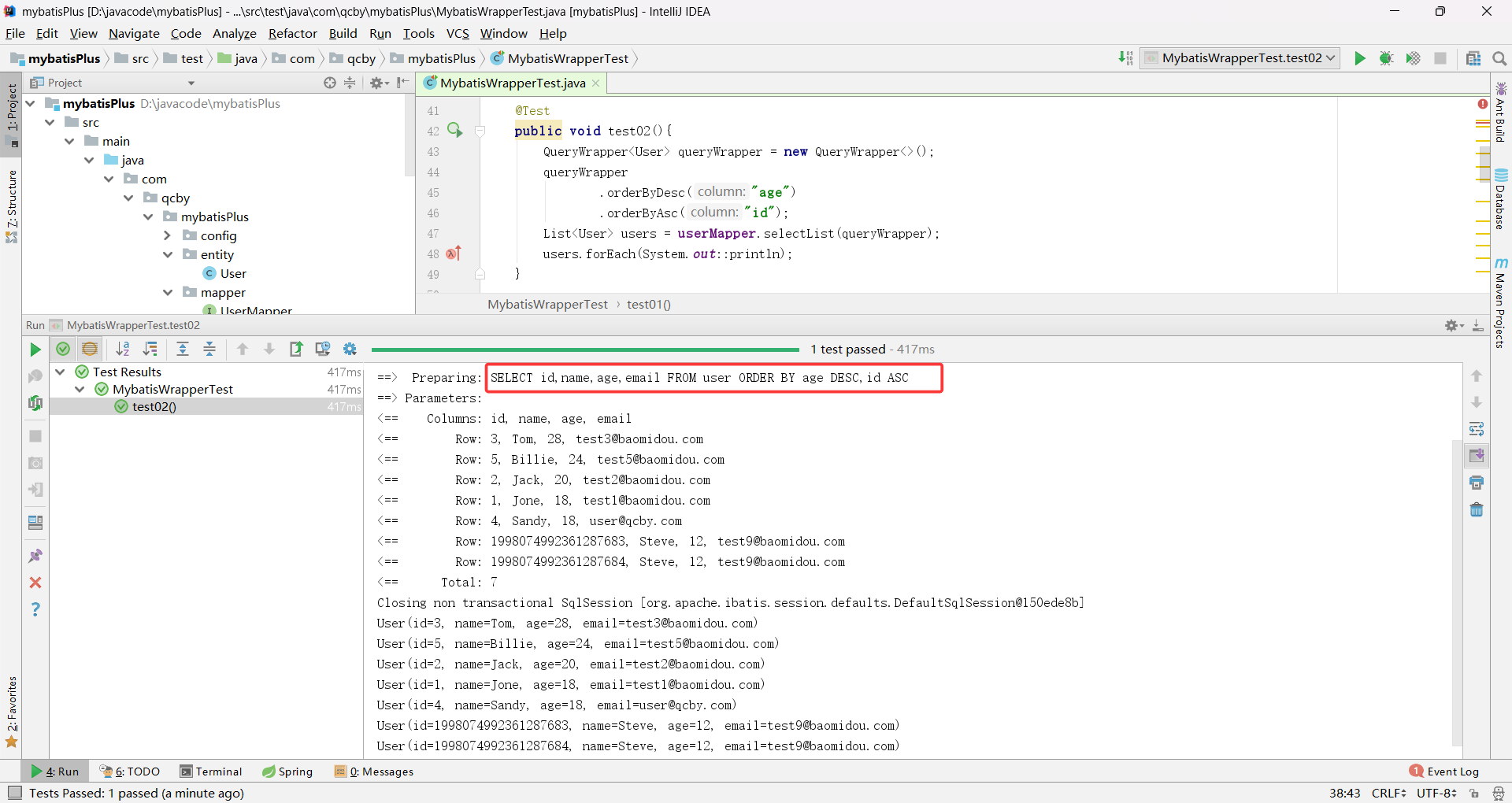Screen dimensions: 1512x803
Task: Collapse src folder in project tree
Action: [x=50, y=122]
